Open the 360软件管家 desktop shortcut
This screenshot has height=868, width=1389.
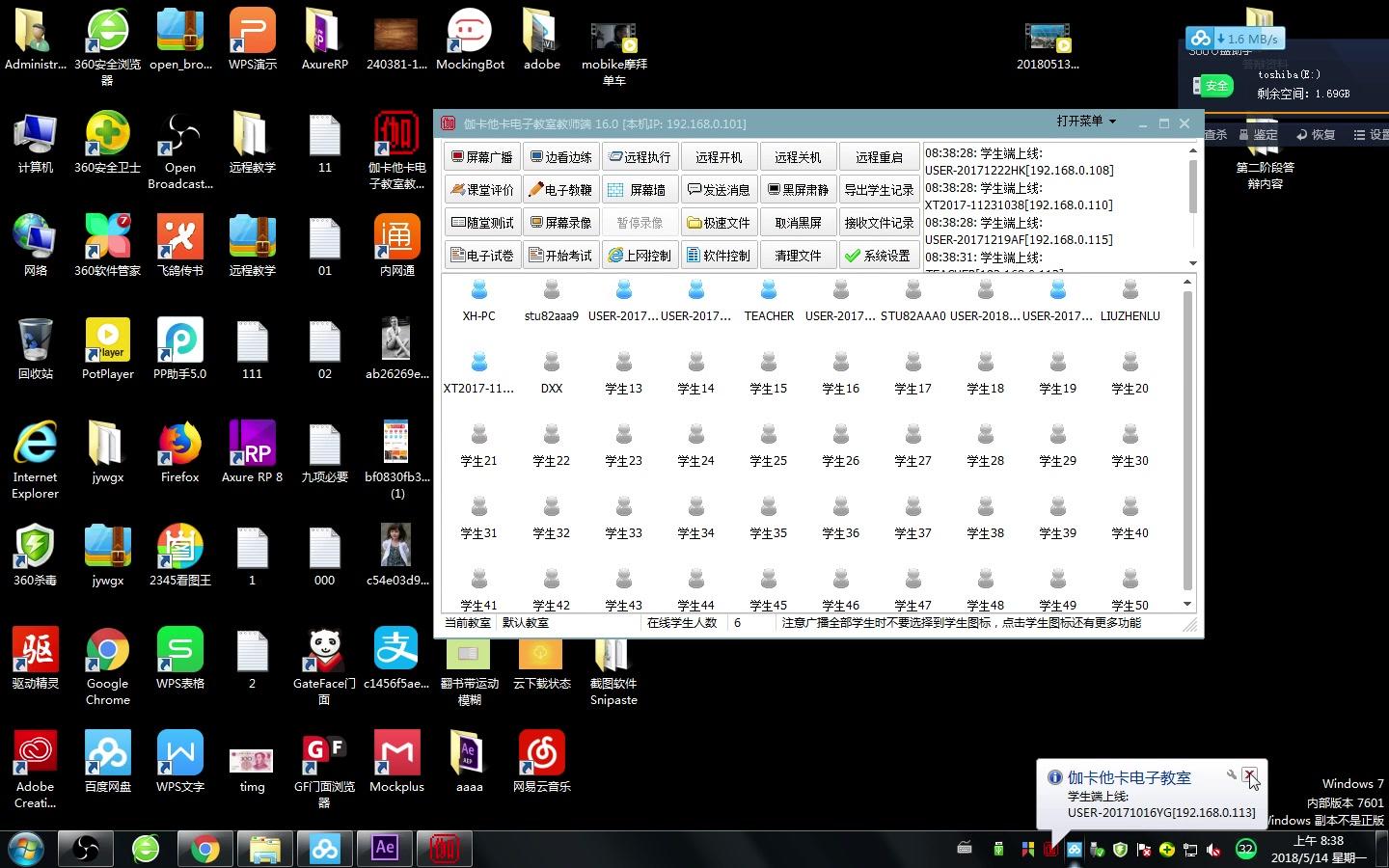coord(108,246)
